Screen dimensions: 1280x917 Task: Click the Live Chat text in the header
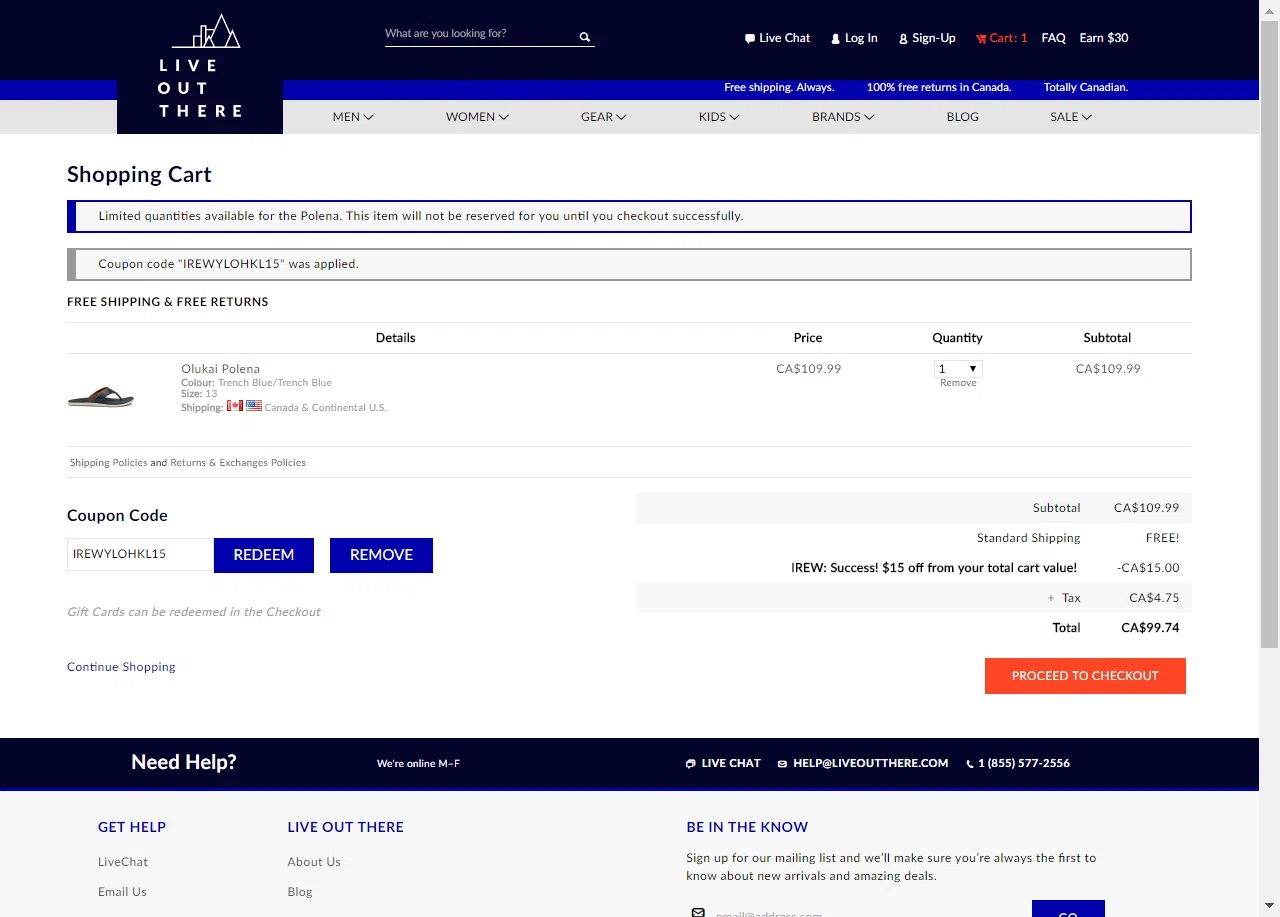pyautogui.click(x=784, y=38)
